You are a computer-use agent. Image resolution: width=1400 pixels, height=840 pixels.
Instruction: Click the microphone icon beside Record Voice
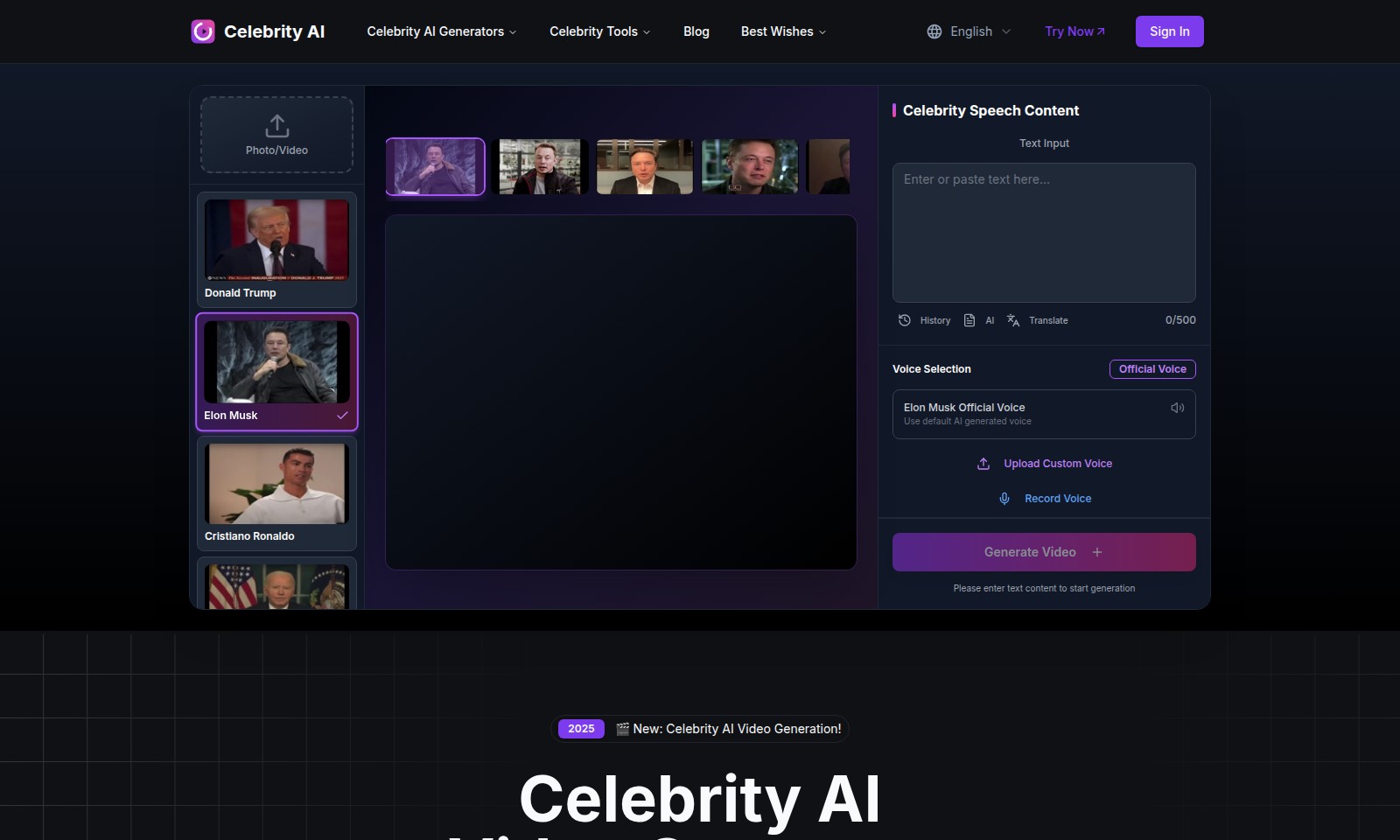[1004, 499]
